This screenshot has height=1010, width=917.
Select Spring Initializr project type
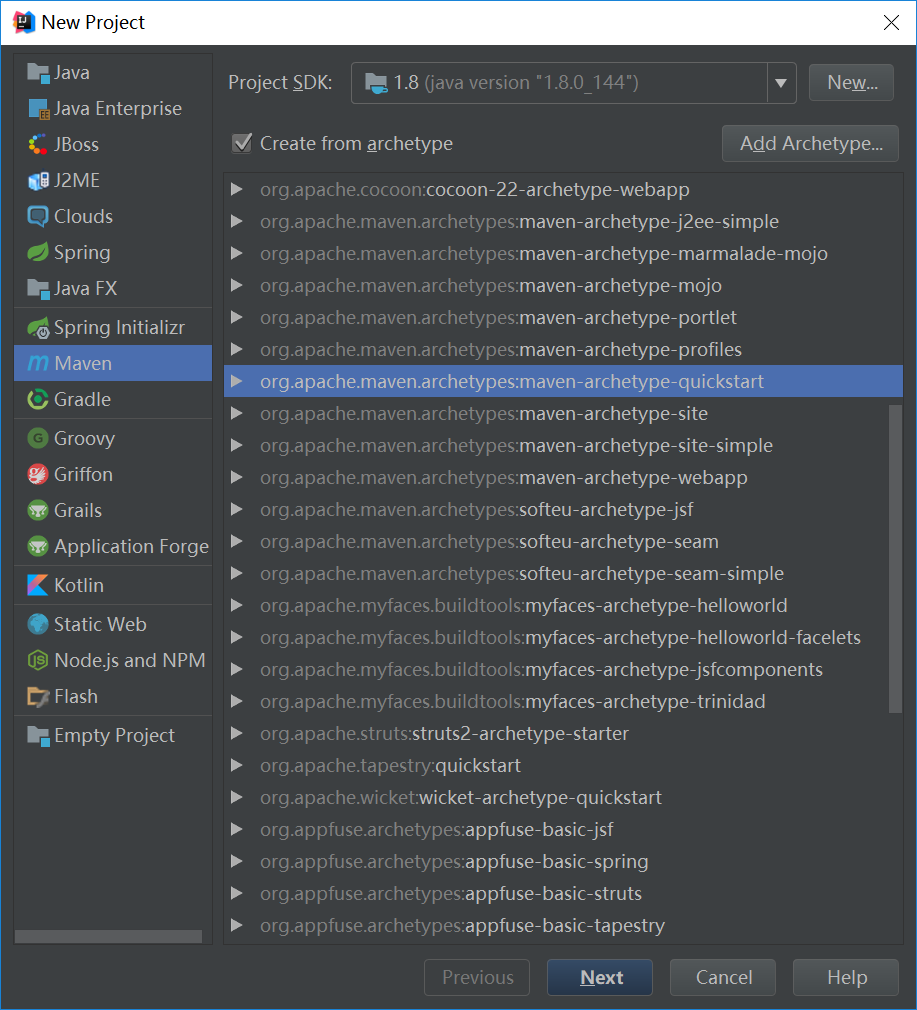(x=113, y=328)
